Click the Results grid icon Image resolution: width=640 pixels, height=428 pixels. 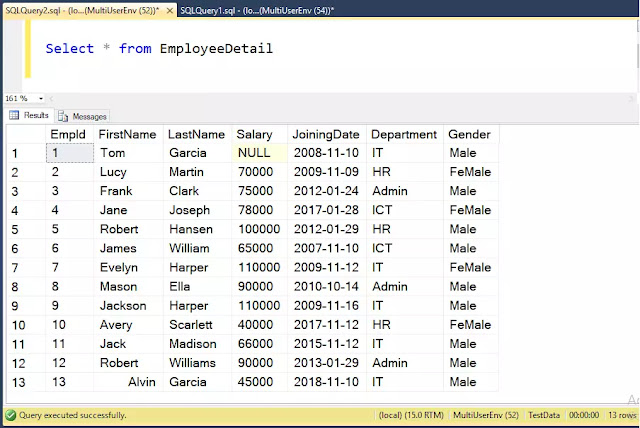tap(14, 115)
